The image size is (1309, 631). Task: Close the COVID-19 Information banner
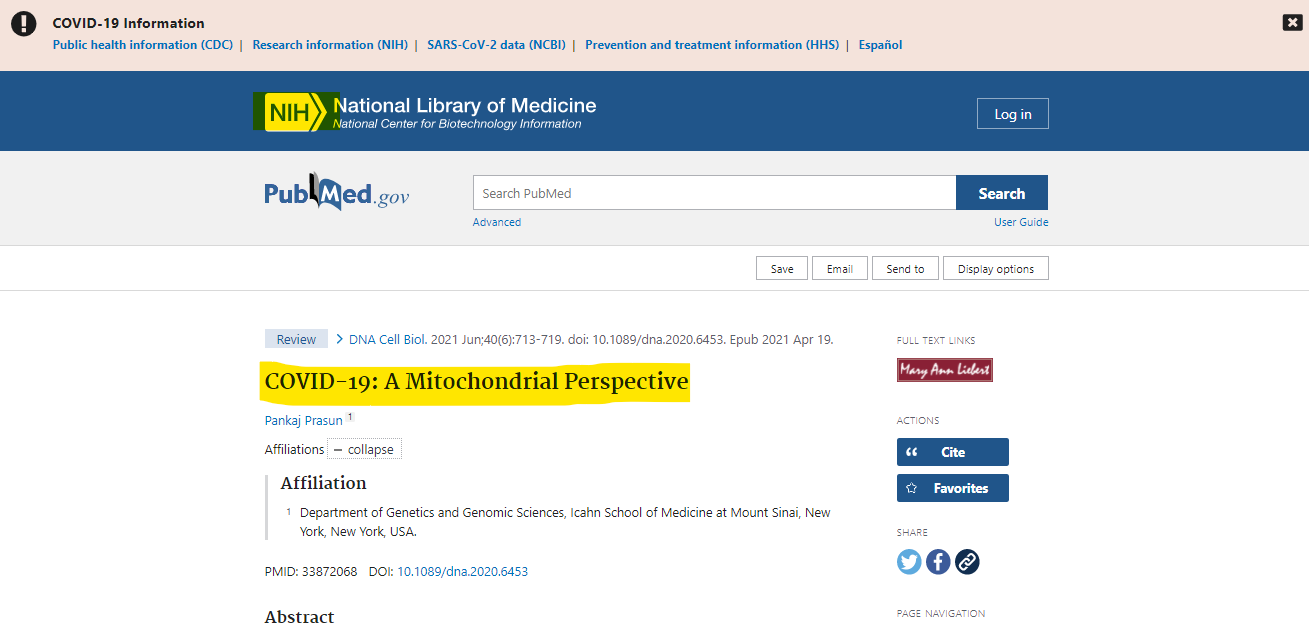pyautogui.click(x=1292, y=23)
